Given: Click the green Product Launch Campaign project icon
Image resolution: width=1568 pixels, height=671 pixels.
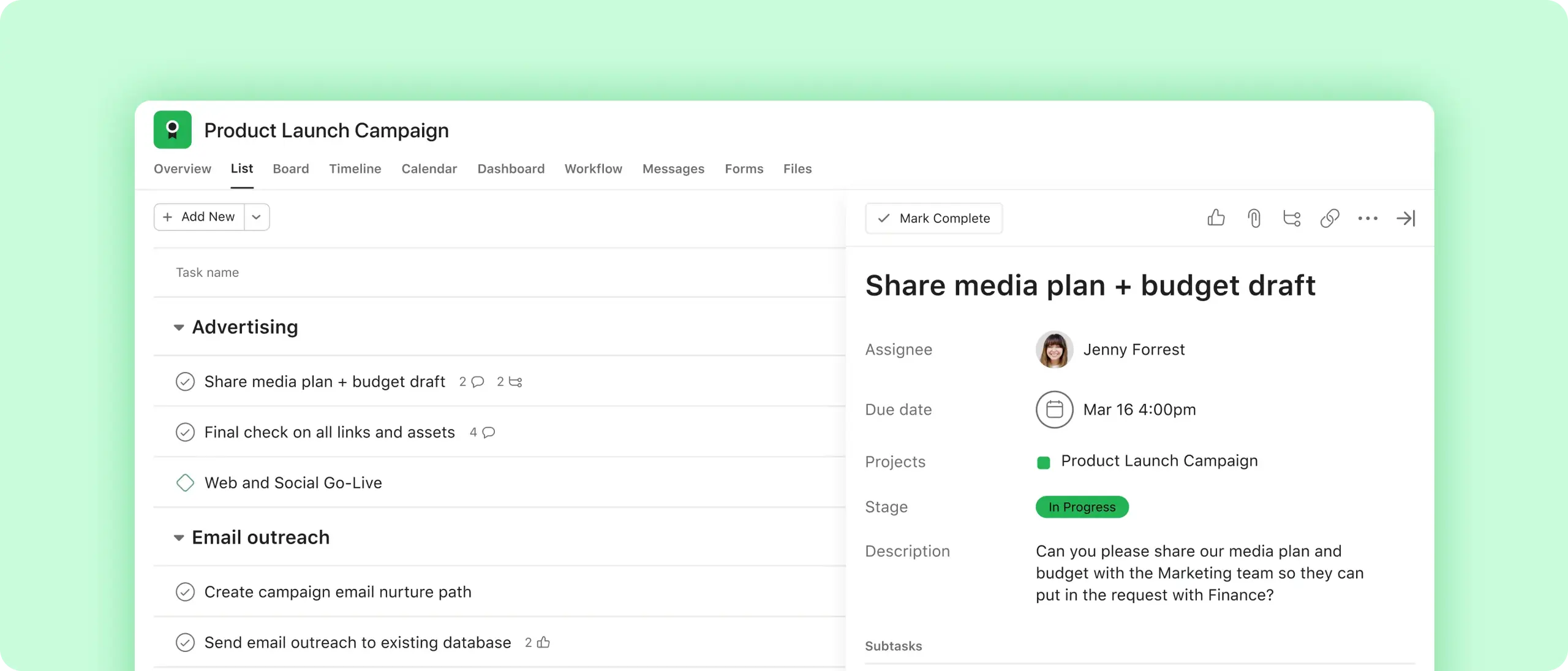Looking at the screenshot, I should 172,130.
